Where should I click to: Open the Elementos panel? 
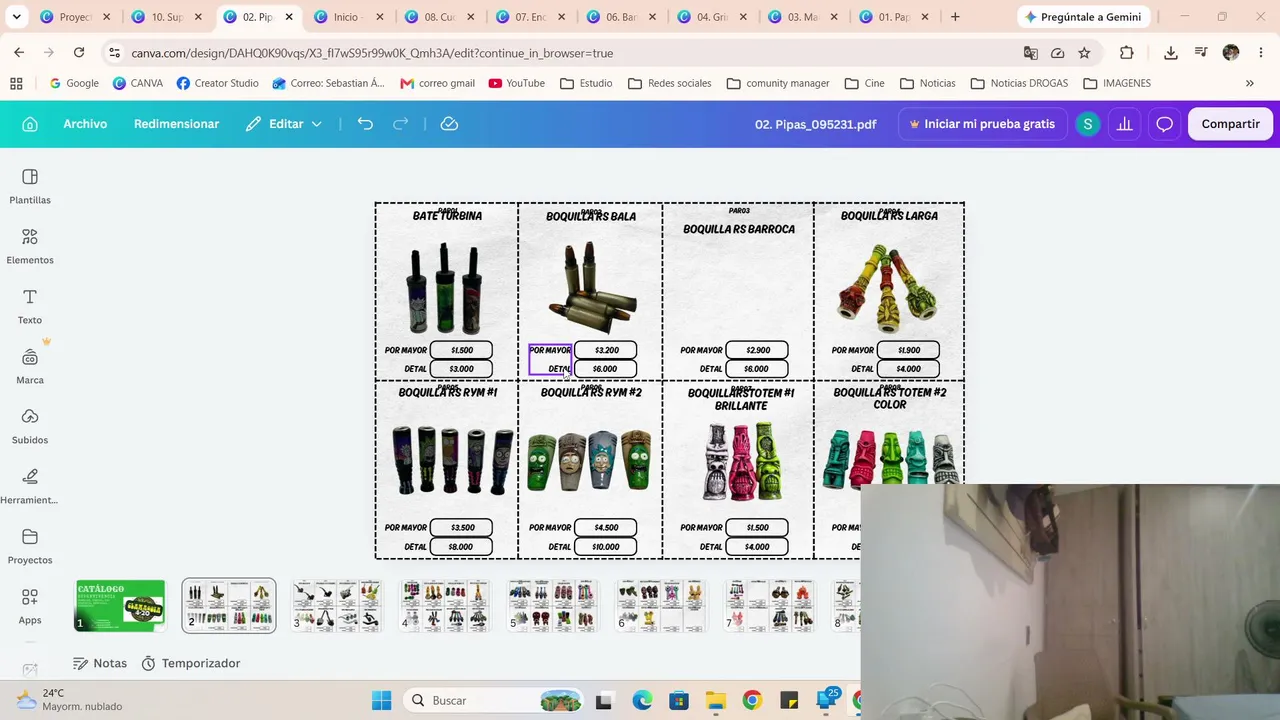[x=30, y=247]
